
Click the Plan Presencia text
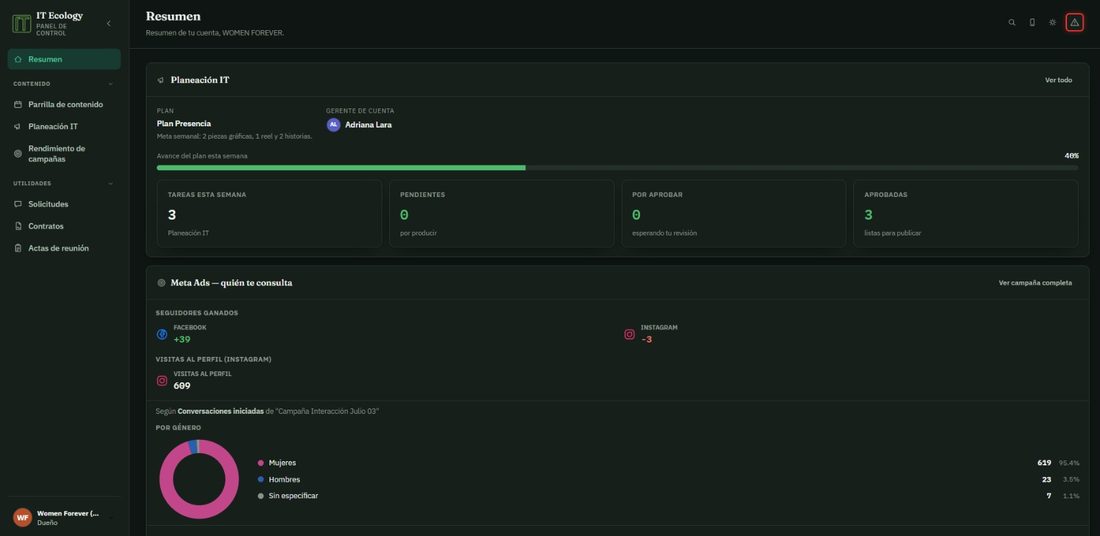pyautogui.click(x=184, y=123)
